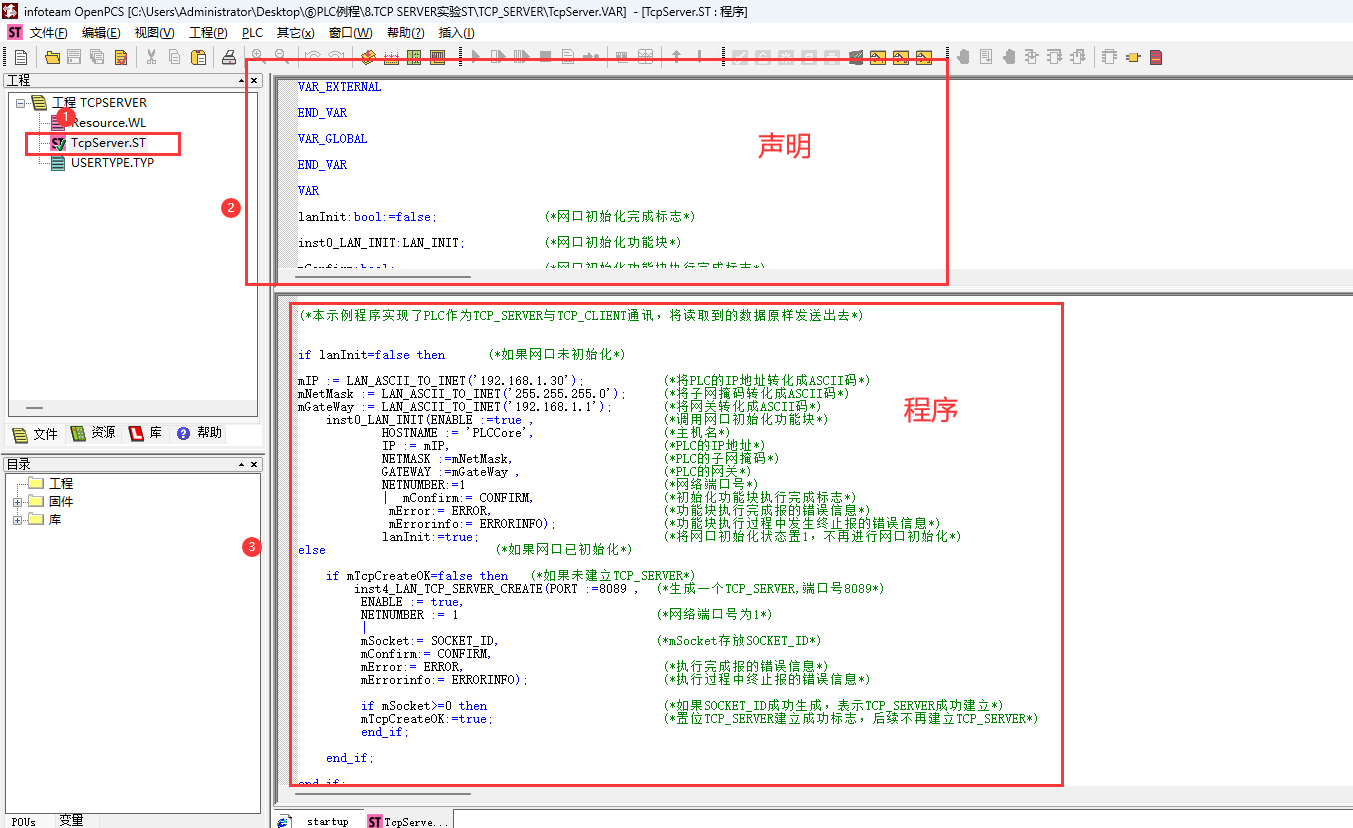
Task: Click the 'lanInit:=true;' code line
Action: tap(430, 536)
